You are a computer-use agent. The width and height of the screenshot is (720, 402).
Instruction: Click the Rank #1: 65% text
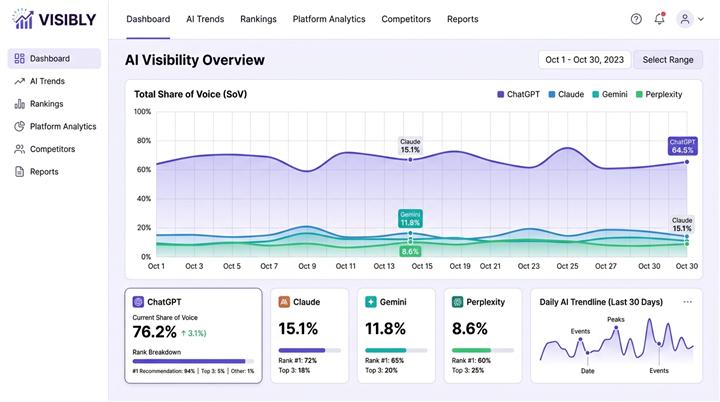[x=384, y=361]
